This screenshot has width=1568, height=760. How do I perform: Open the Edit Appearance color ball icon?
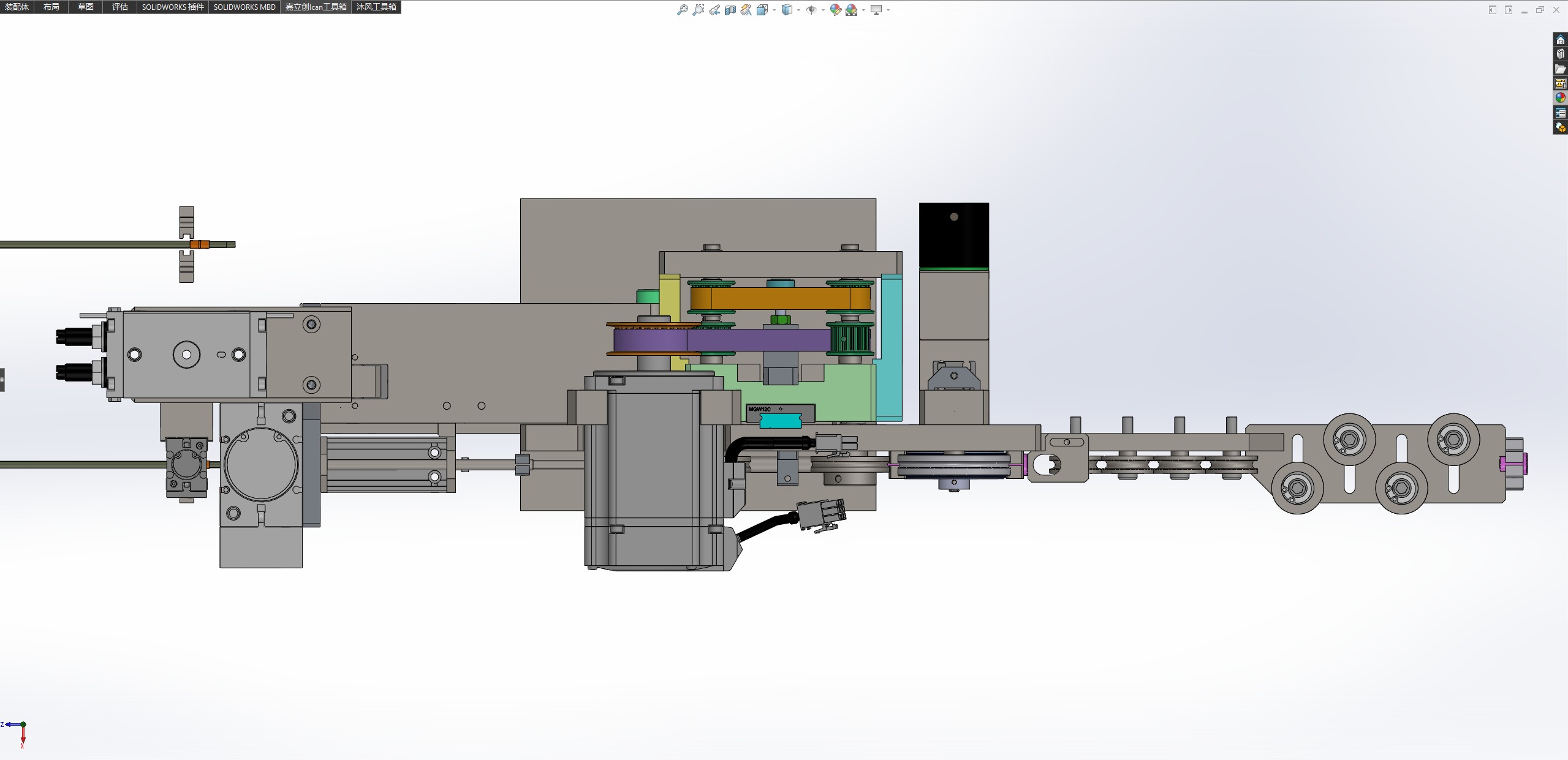coord(835,10)
